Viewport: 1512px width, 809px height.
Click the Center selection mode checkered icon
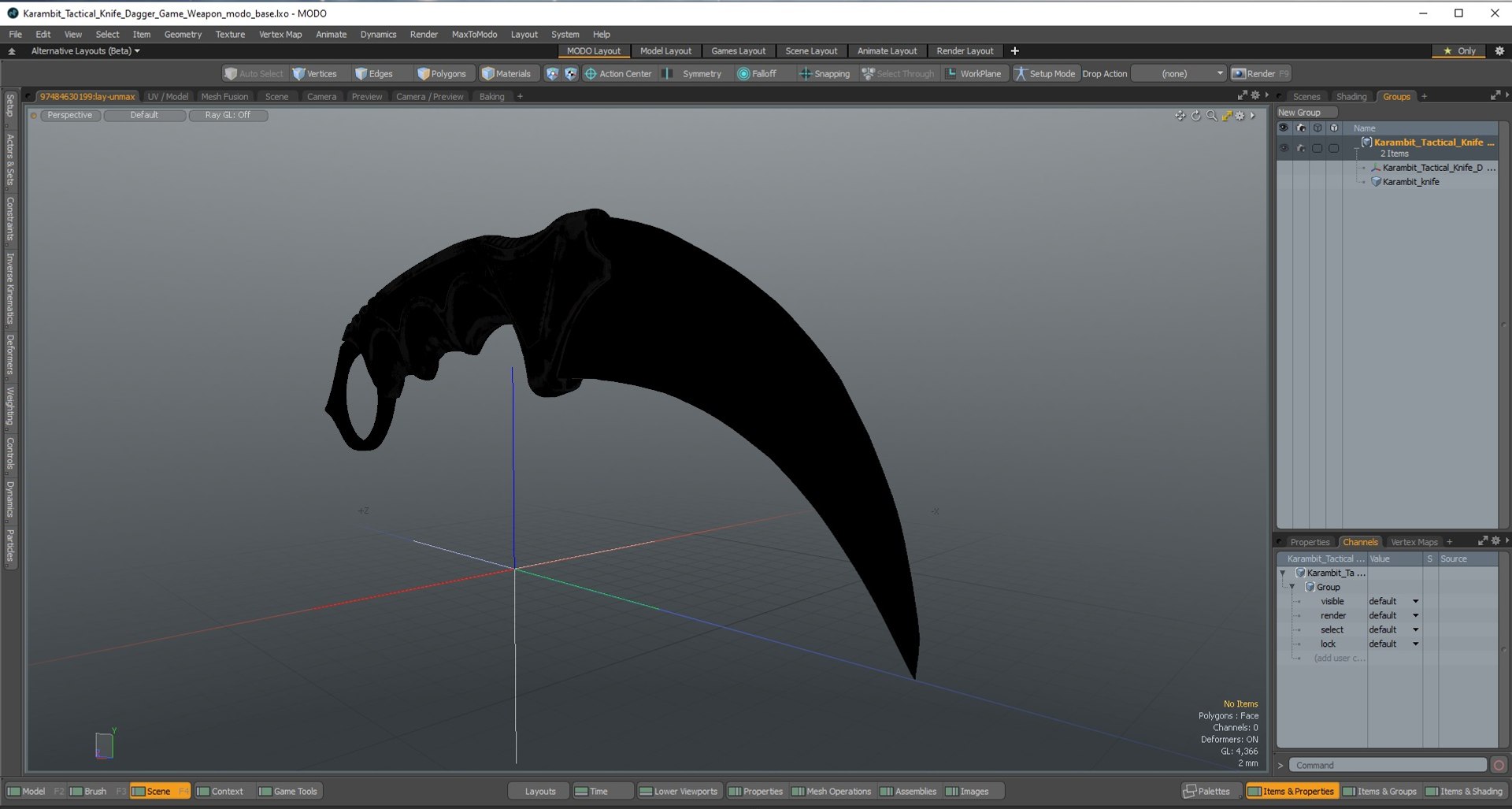click(570, 73)
